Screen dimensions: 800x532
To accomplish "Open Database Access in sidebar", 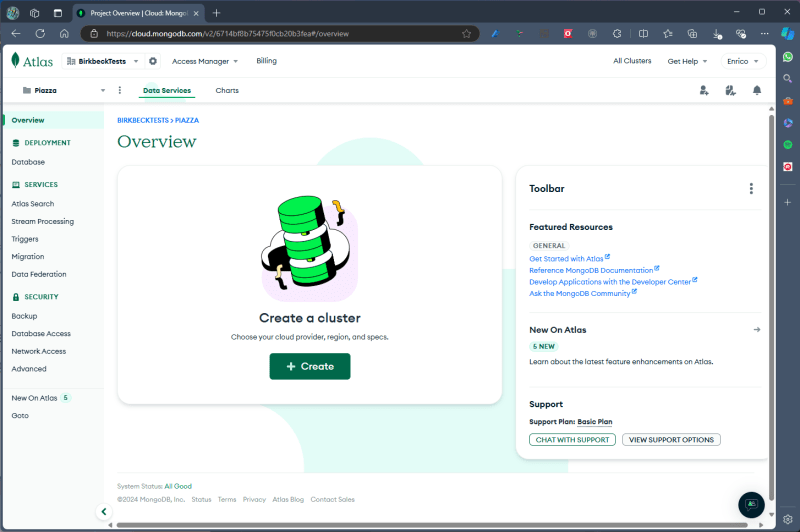I will click(x=41, y=334).
